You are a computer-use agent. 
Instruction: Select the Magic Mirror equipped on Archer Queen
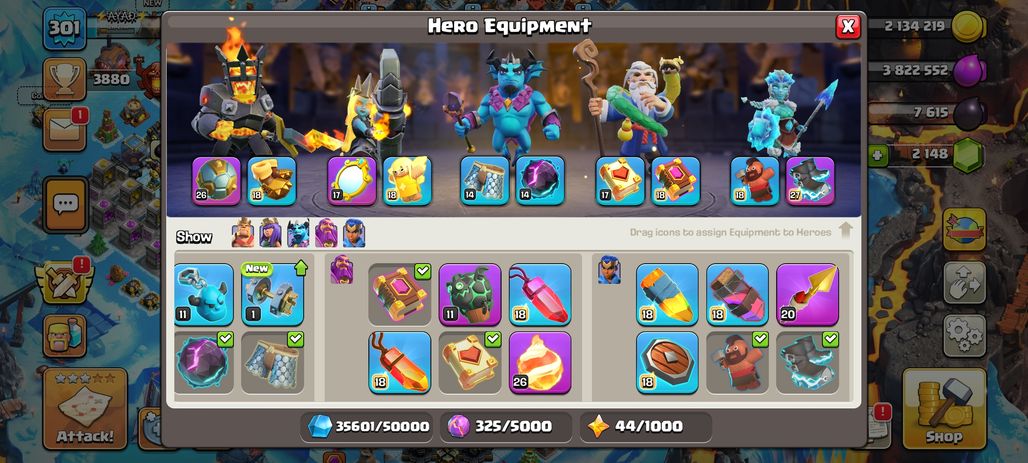point(352,180)
